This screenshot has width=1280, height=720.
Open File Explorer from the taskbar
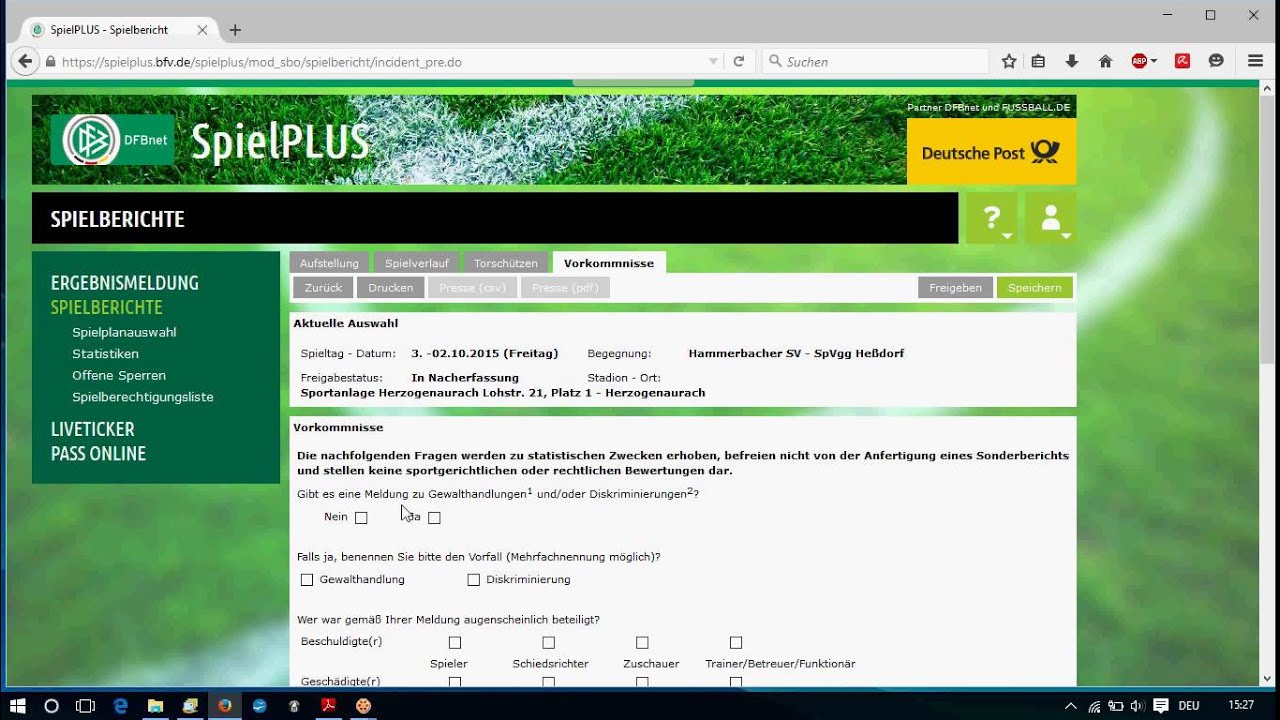(x=156, y=705)
